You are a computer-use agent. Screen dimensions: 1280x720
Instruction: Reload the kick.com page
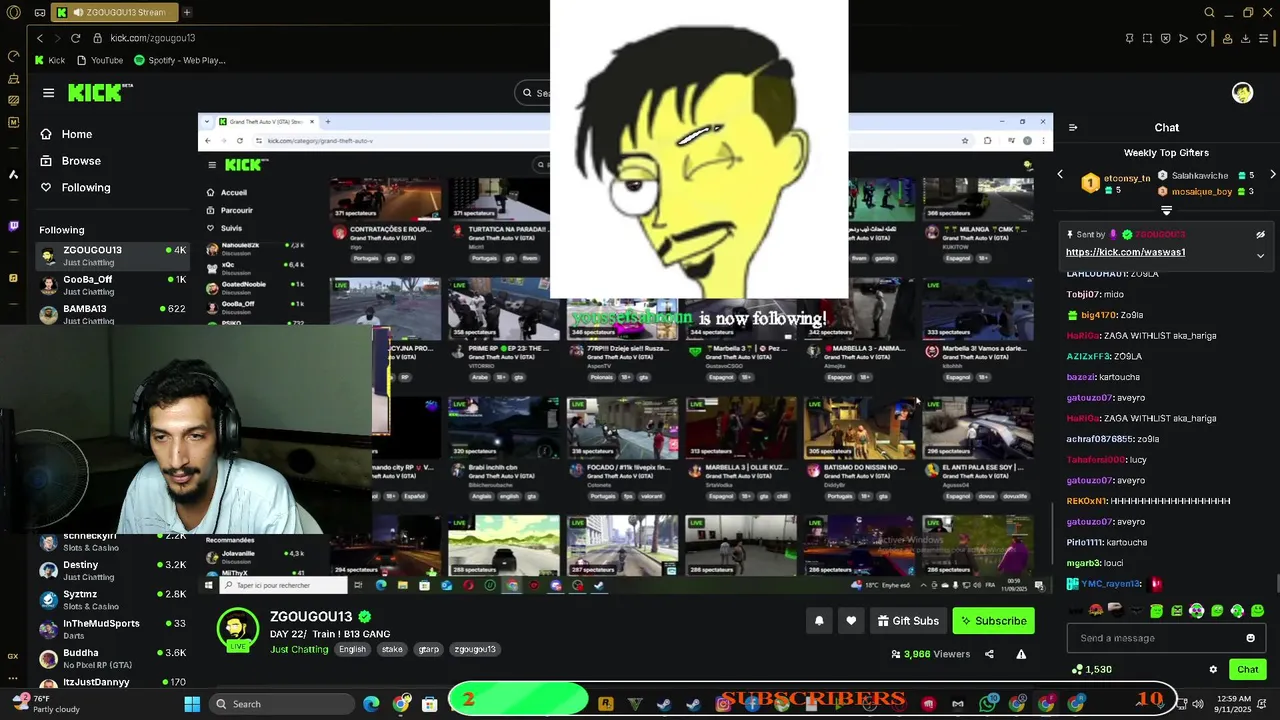tap(75, 38)
